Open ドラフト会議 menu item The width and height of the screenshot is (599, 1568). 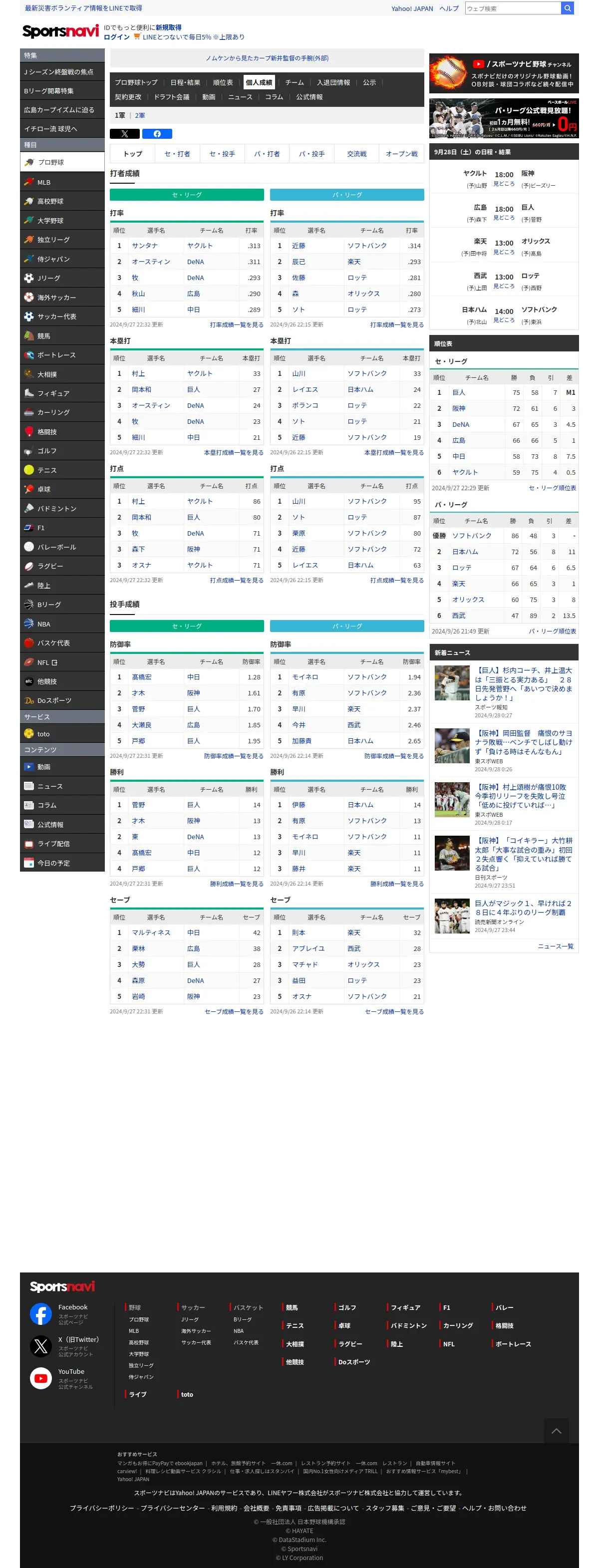172,97
